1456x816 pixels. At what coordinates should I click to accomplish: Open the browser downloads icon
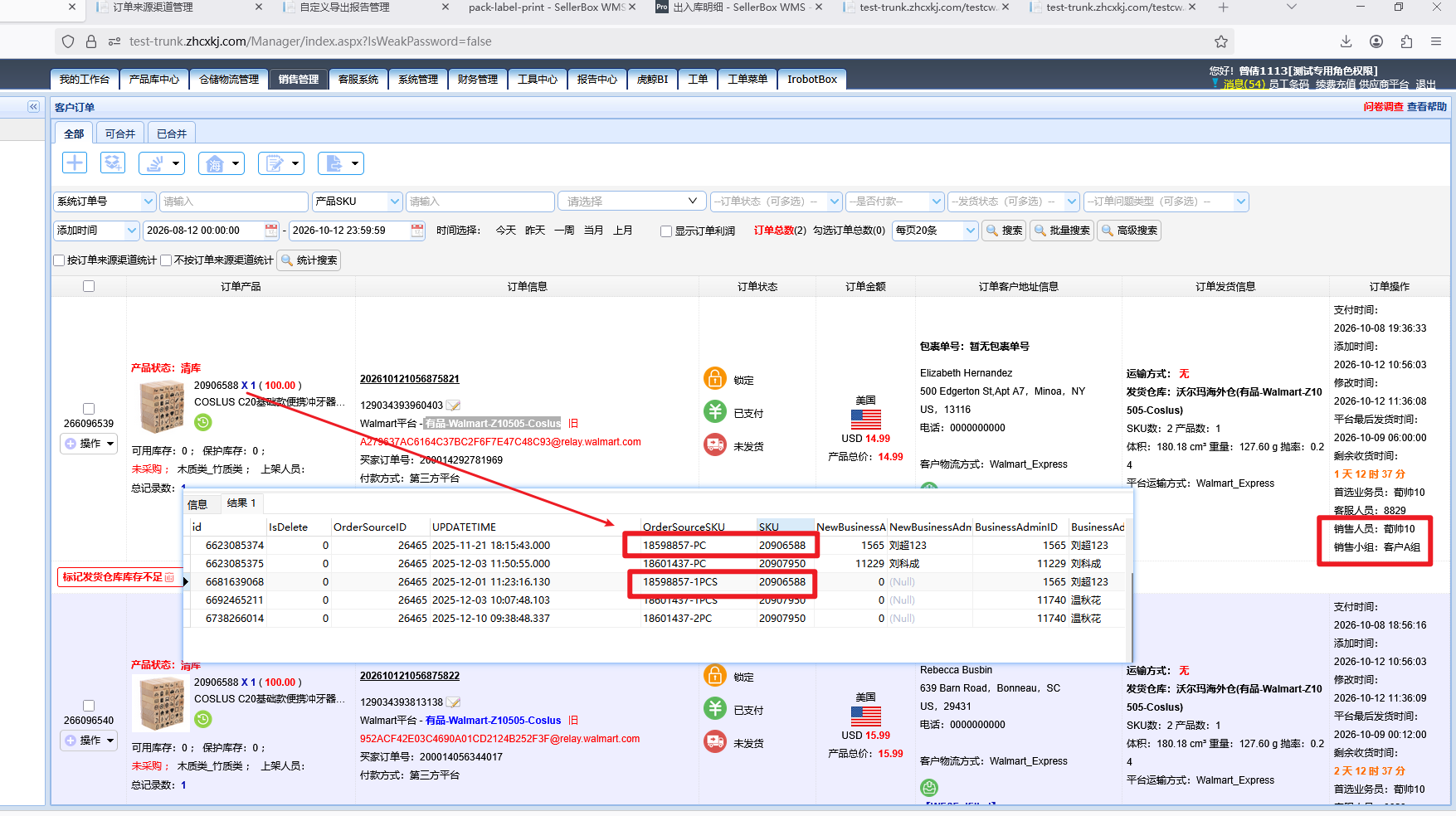[x=1346, y=41]
